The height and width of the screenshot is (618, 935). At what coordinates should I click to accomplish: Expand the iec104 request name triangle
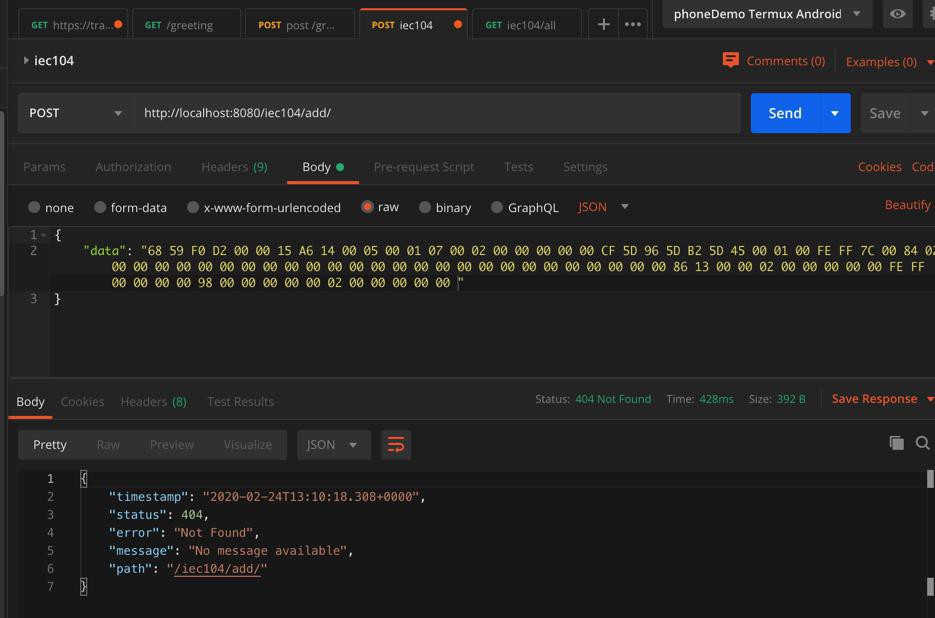[x=26, y=60]
